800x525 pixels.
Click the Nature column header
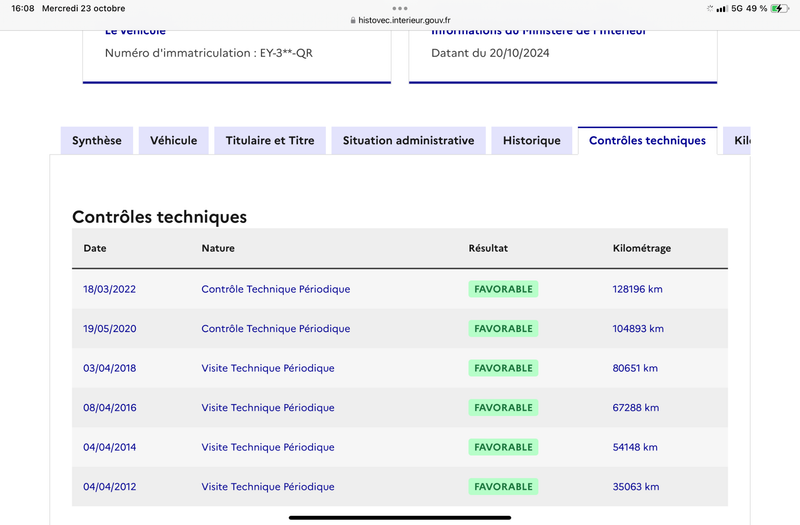(x=218, y=248)
